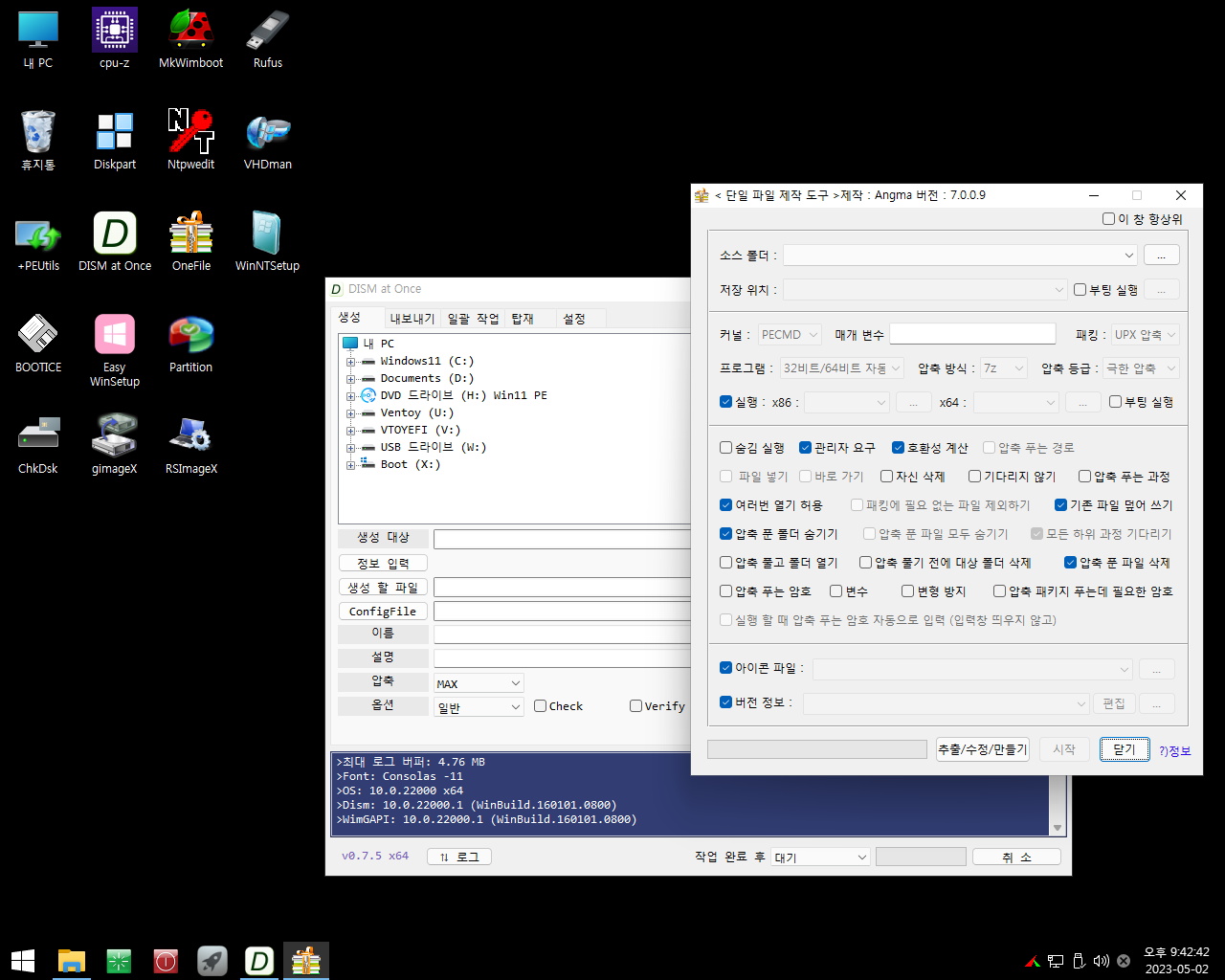Select the WinNTSetup desktop icon
The width and height of the screenshot is (1225, 980).
268,241
